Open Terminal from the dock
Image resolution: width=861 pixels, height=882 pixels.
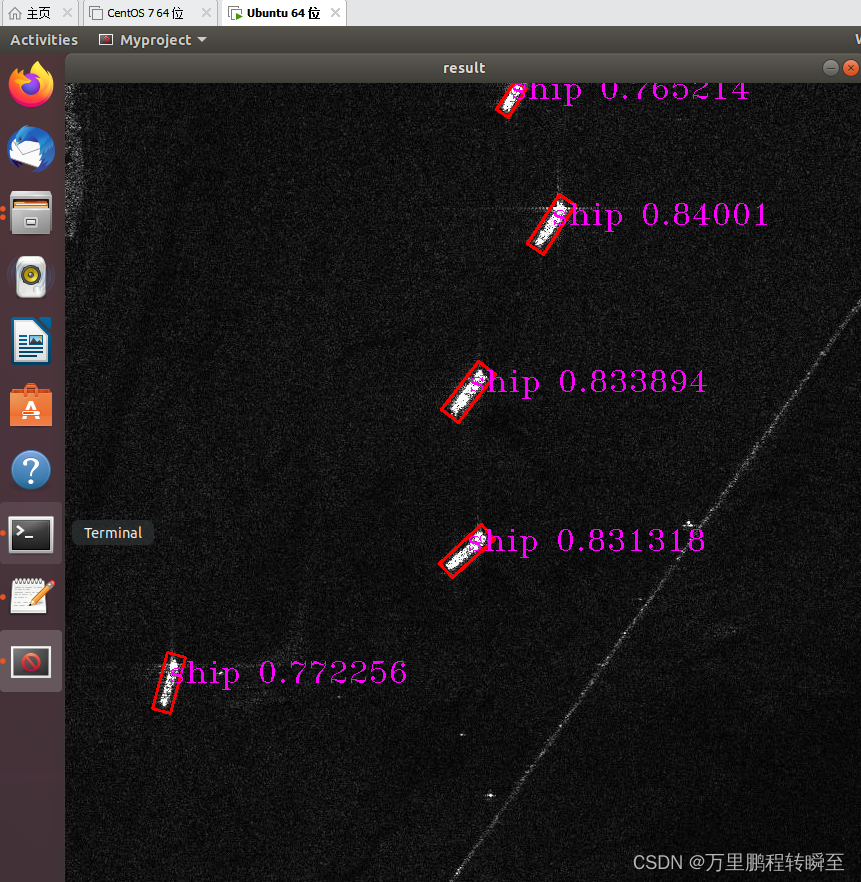tap(31, 533)
